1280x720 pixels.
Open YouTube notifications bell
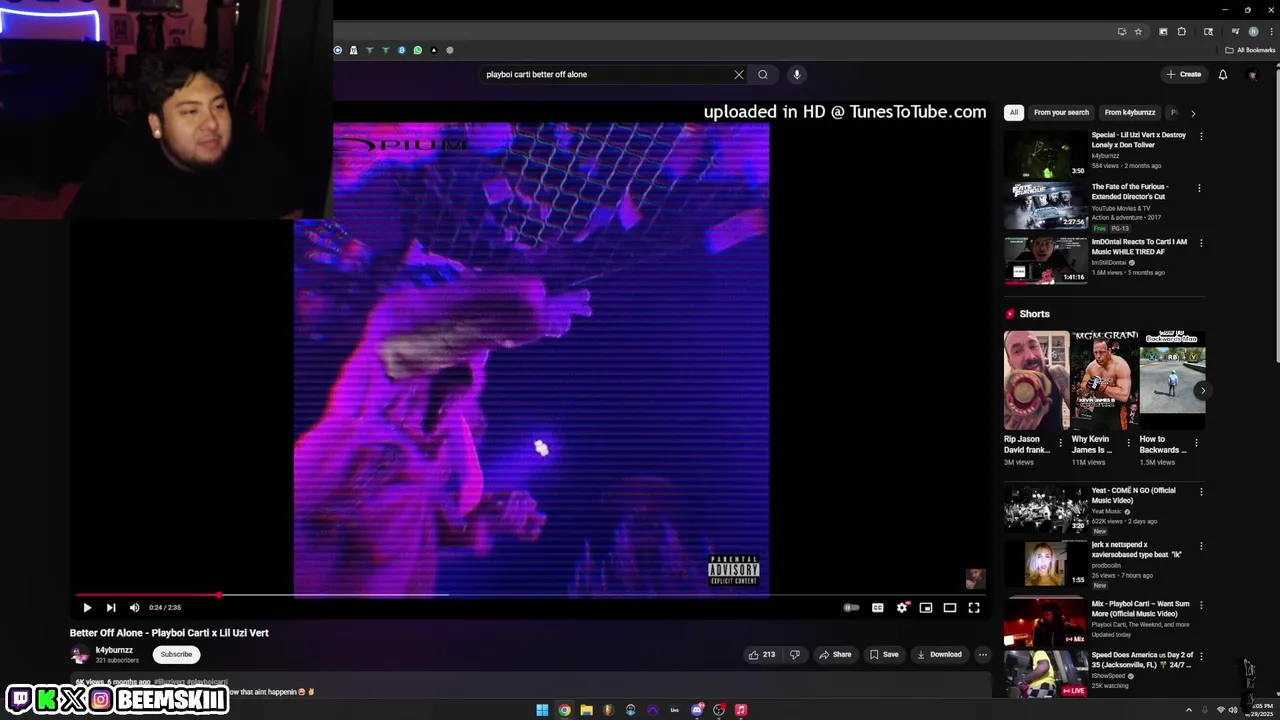coord(1223,74)
